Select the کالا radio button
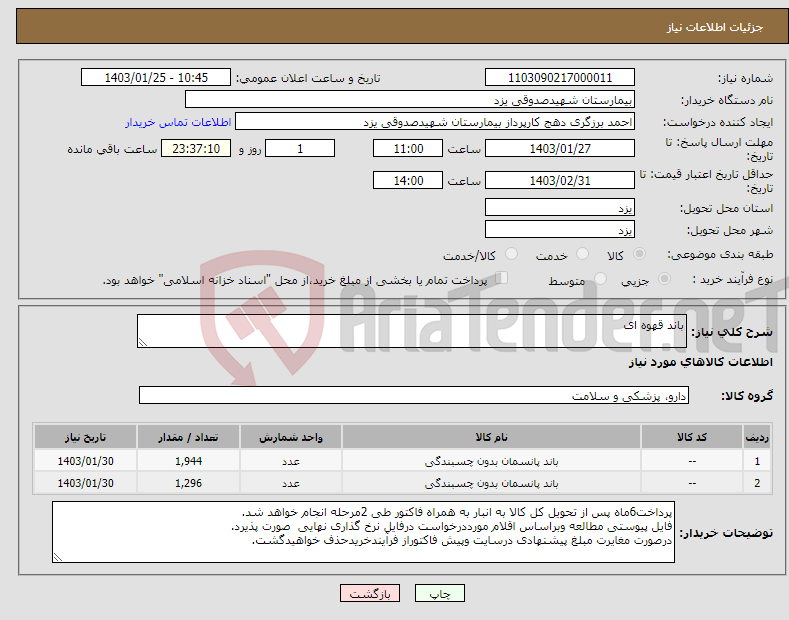The image size is (789, 620). point(639,254)
